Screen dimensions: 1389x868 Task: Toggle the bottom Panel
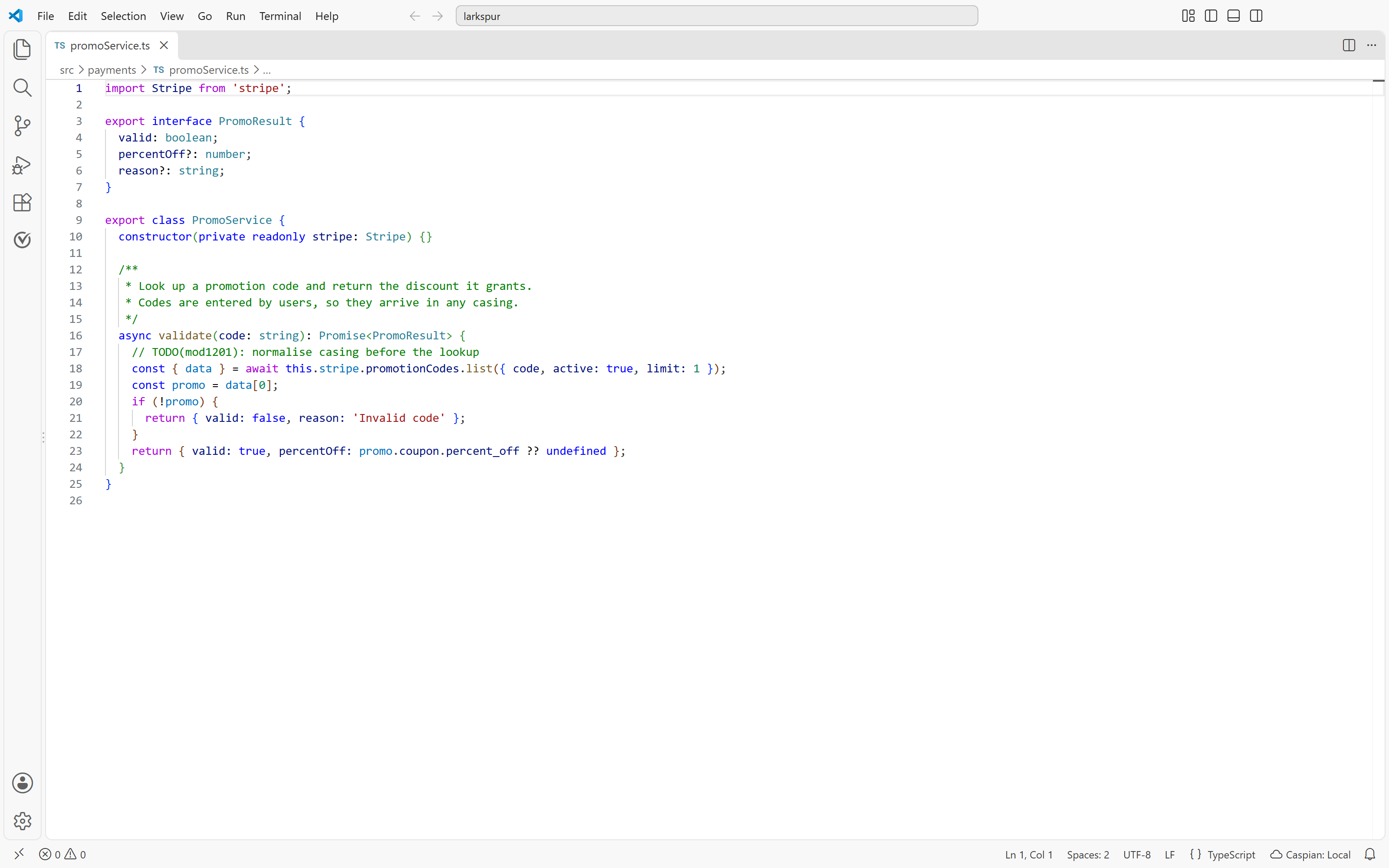[x=1234, y=16]
